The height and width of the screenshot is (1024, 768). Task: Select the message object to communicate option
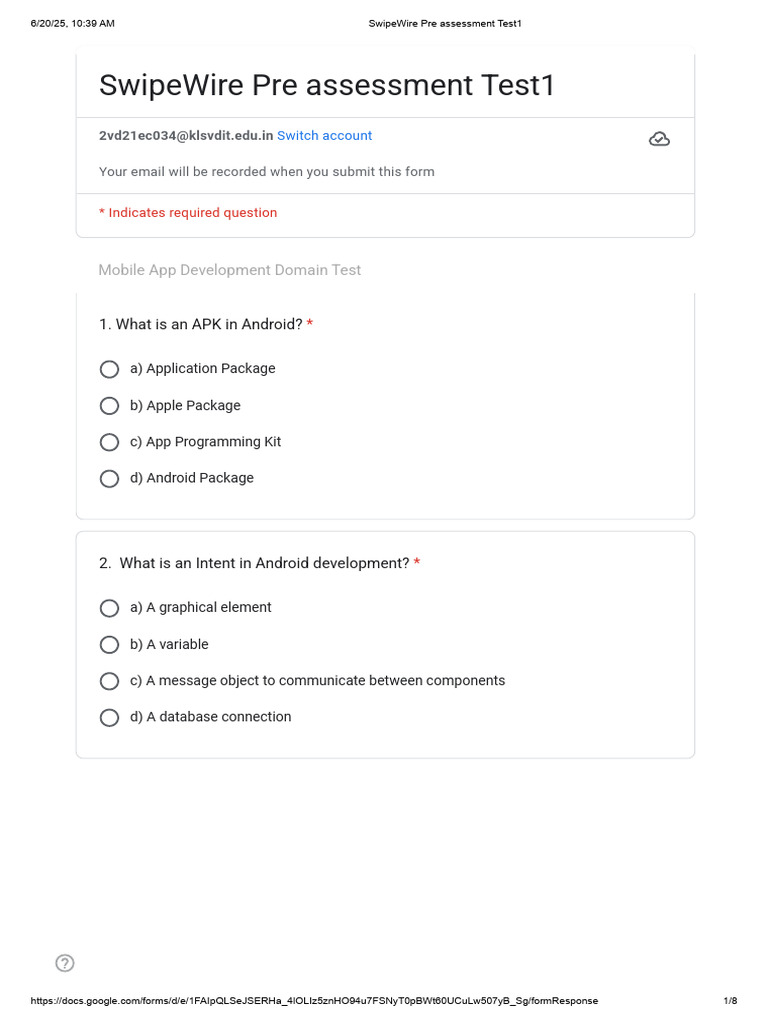pyautogui.click(x=110, y=681)
